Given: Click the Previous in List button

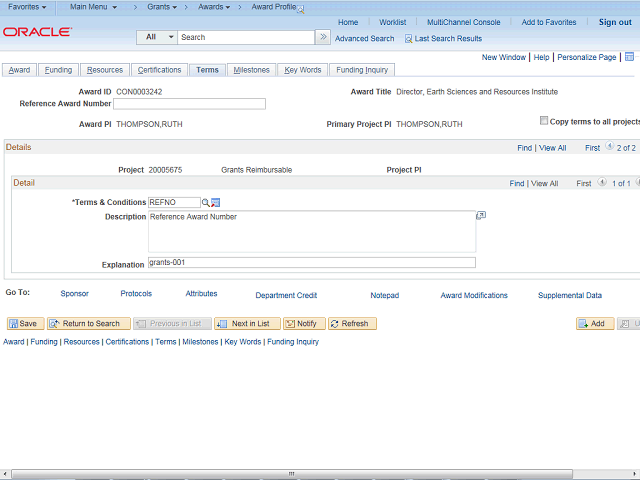Looking at the screenshot, I should tap(172, 324).
